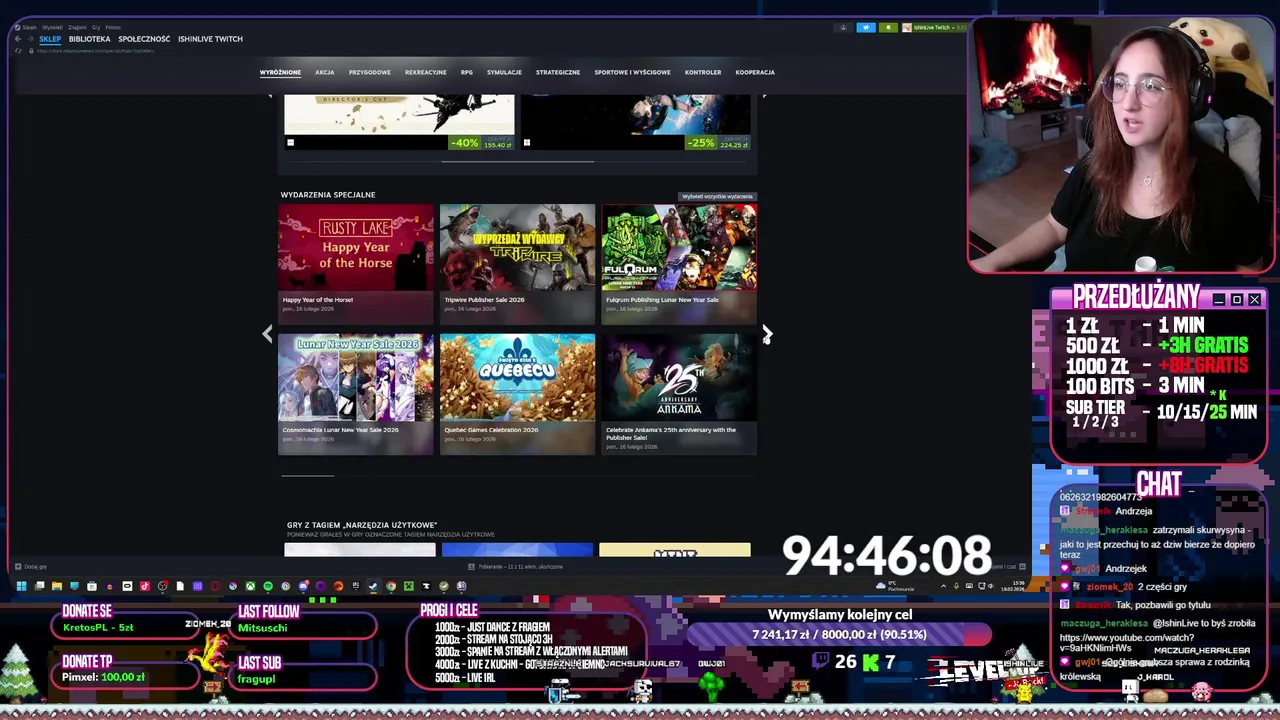Screen dimensions: 1280x720
Task: Select the REKREACYJNE category tab
Action: (426, 72)
